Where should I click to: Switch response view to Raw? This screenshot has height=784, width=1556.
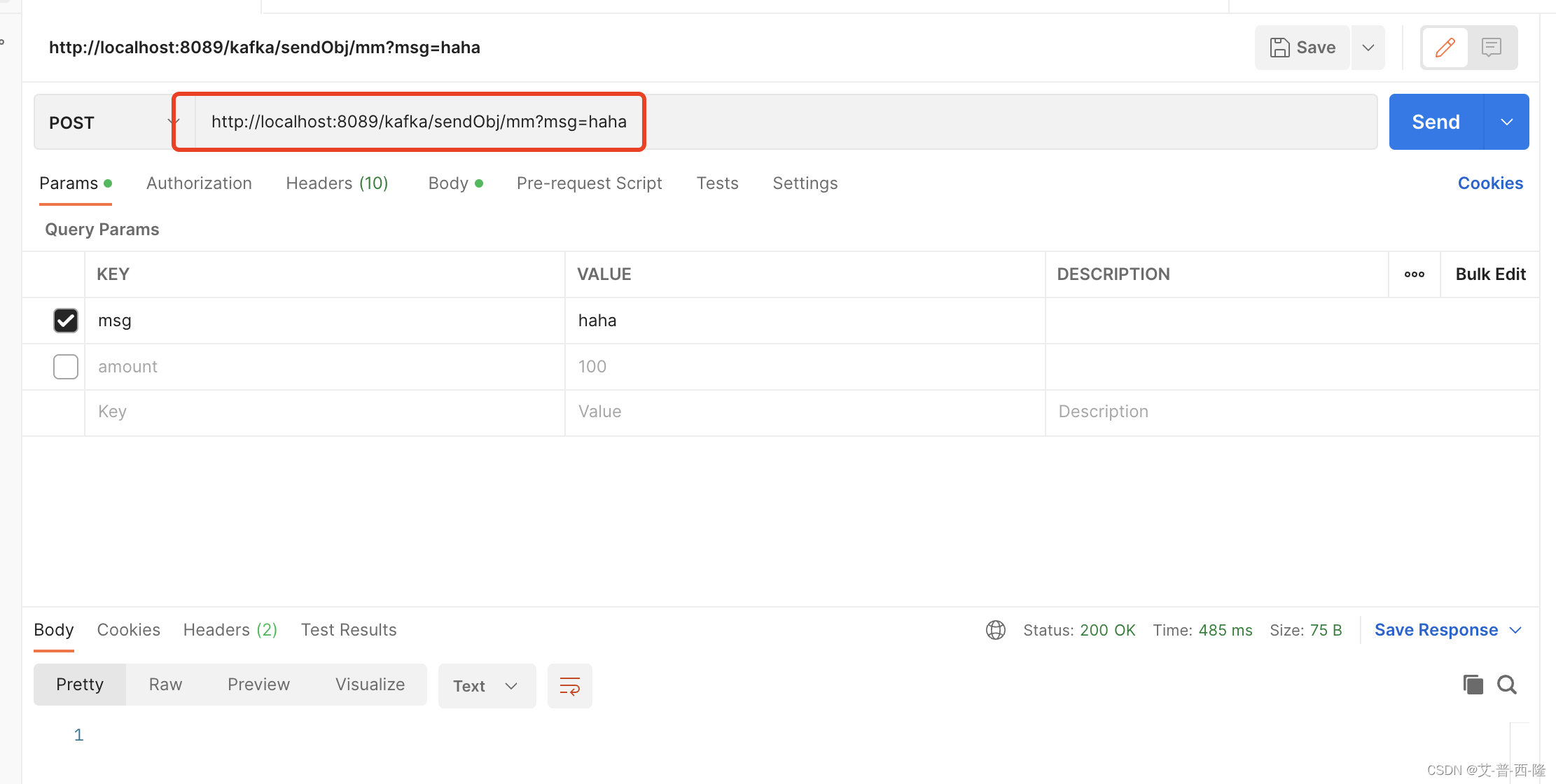click(x=165, y=684)
